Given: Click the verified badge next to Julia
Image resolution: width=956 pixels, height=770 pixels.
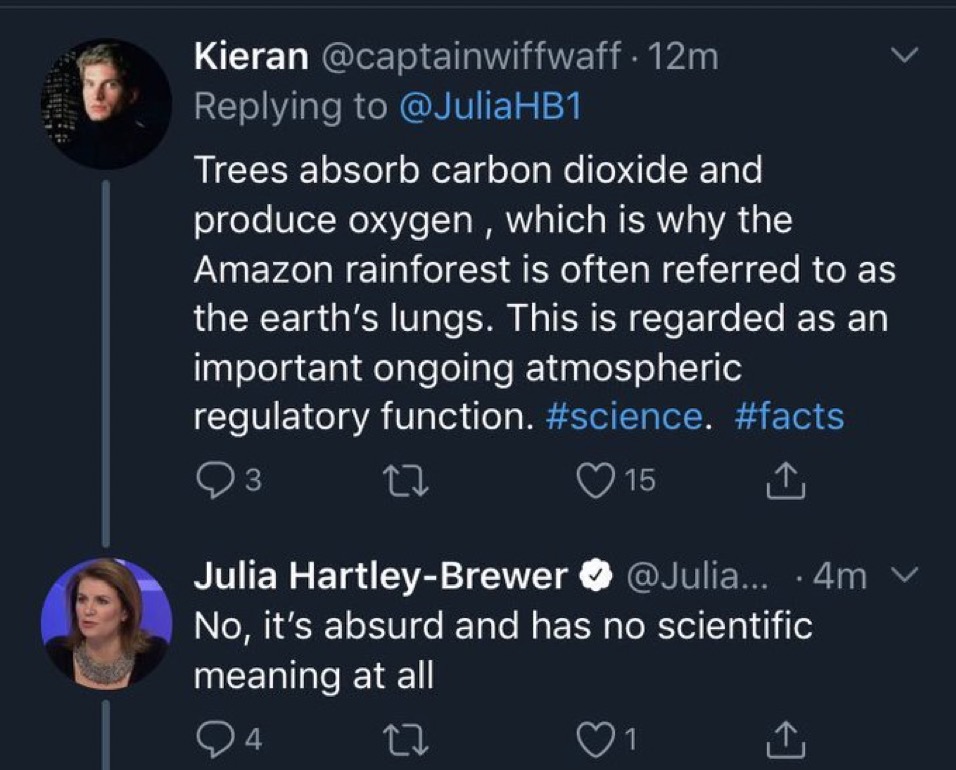Looking at the screenshot, I should (x=597, y=577).
